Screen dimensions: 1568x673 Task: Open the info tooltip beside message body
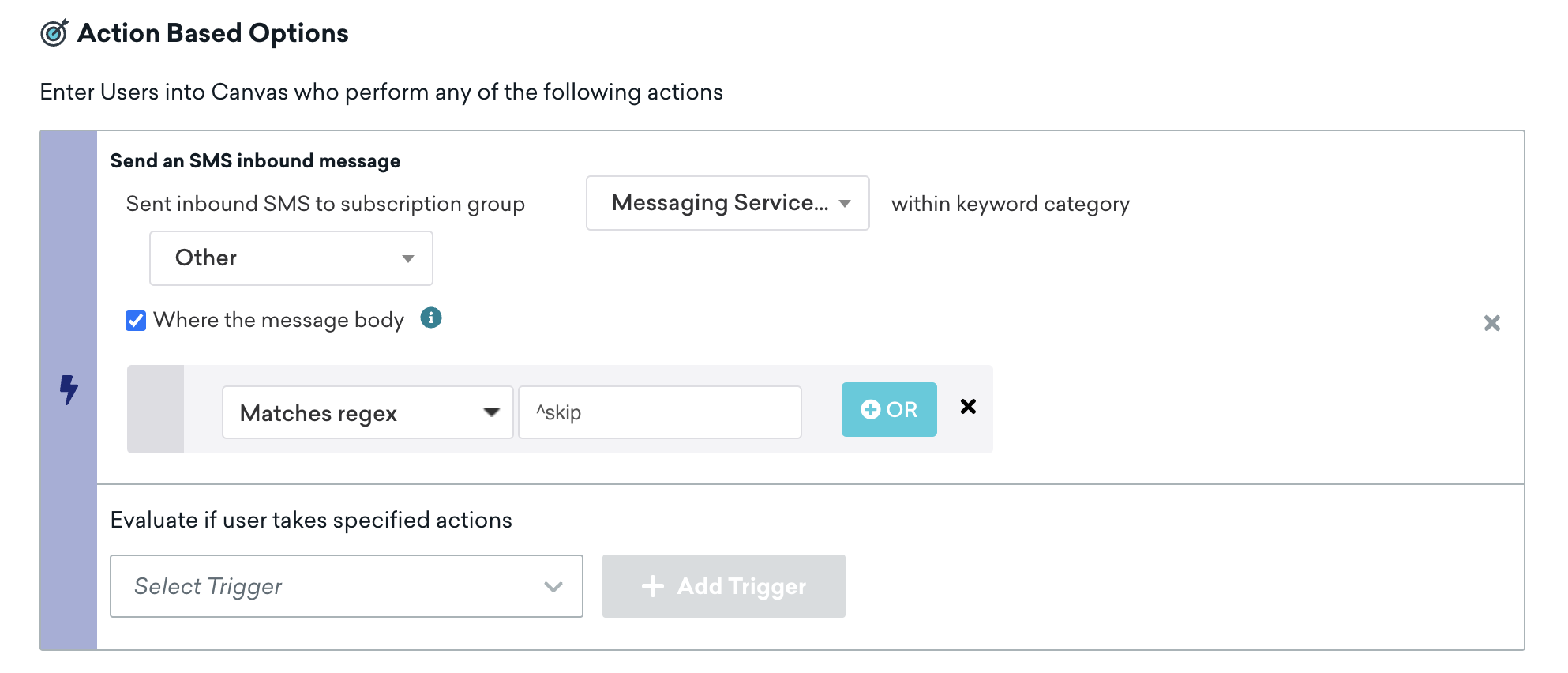coord(430,318)
